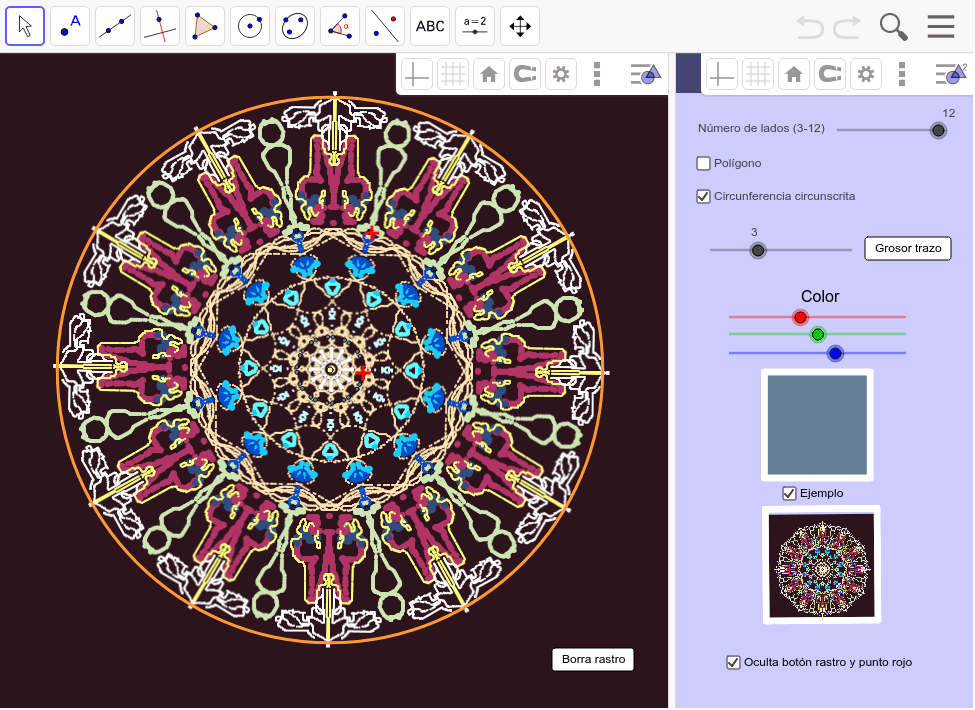
Task: Click the green color slider knob
Action: tap(818, 334)
